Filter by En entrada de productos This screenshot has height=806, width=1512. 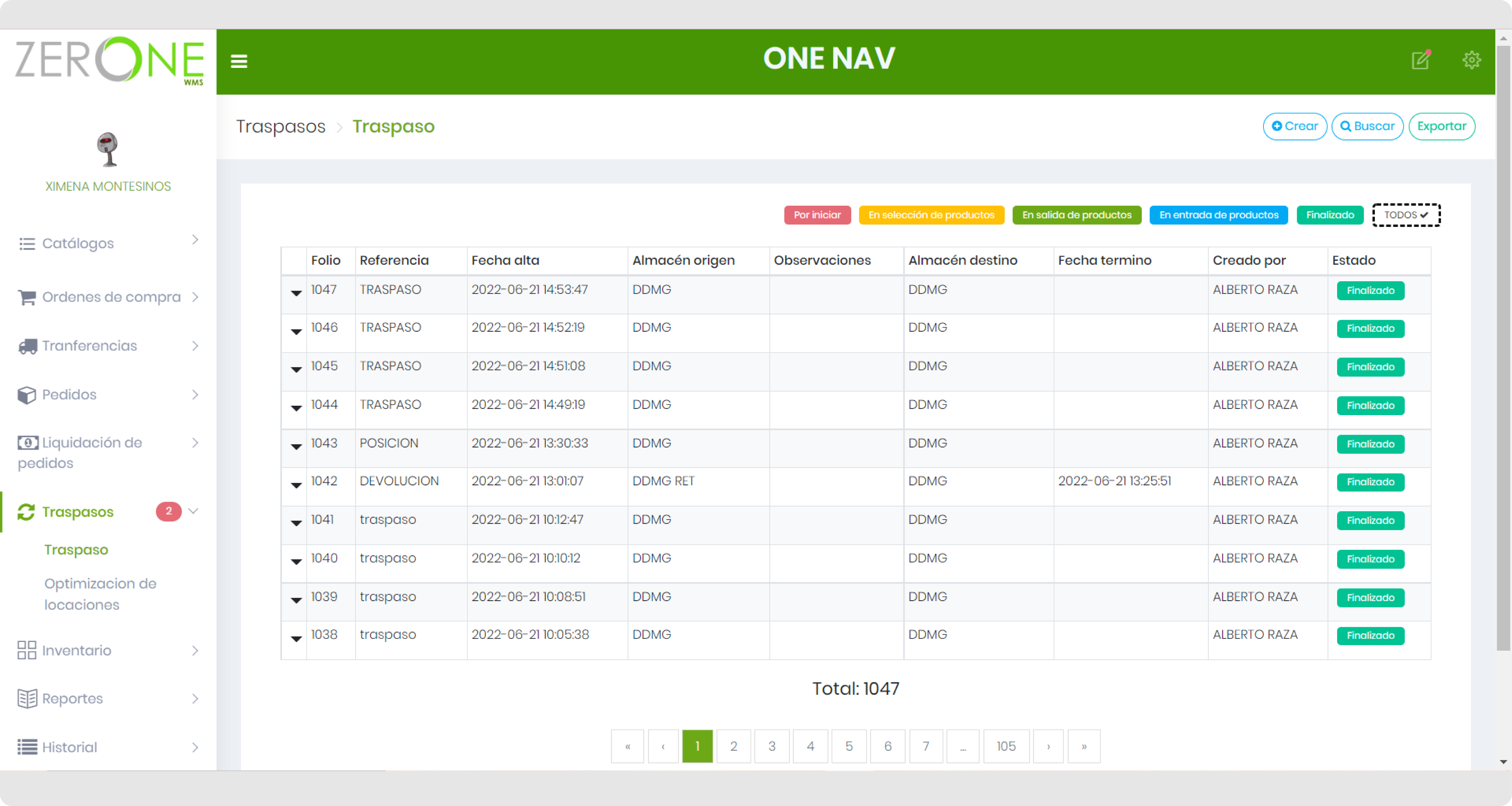pyautogui.click(x=1218, y=215)
